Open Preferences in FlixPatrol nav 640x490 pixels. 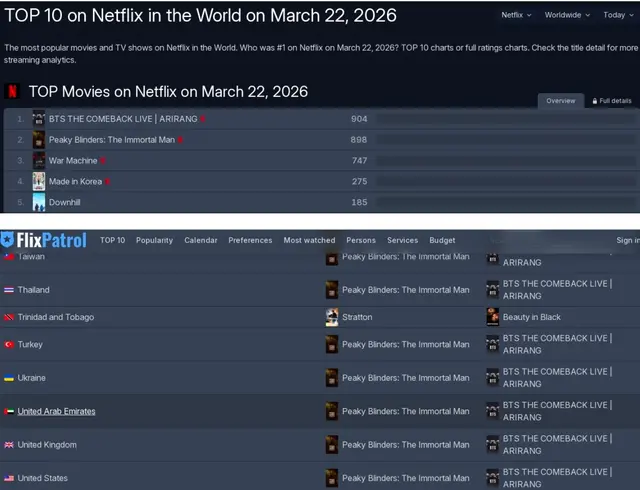[x=250, y=241]
